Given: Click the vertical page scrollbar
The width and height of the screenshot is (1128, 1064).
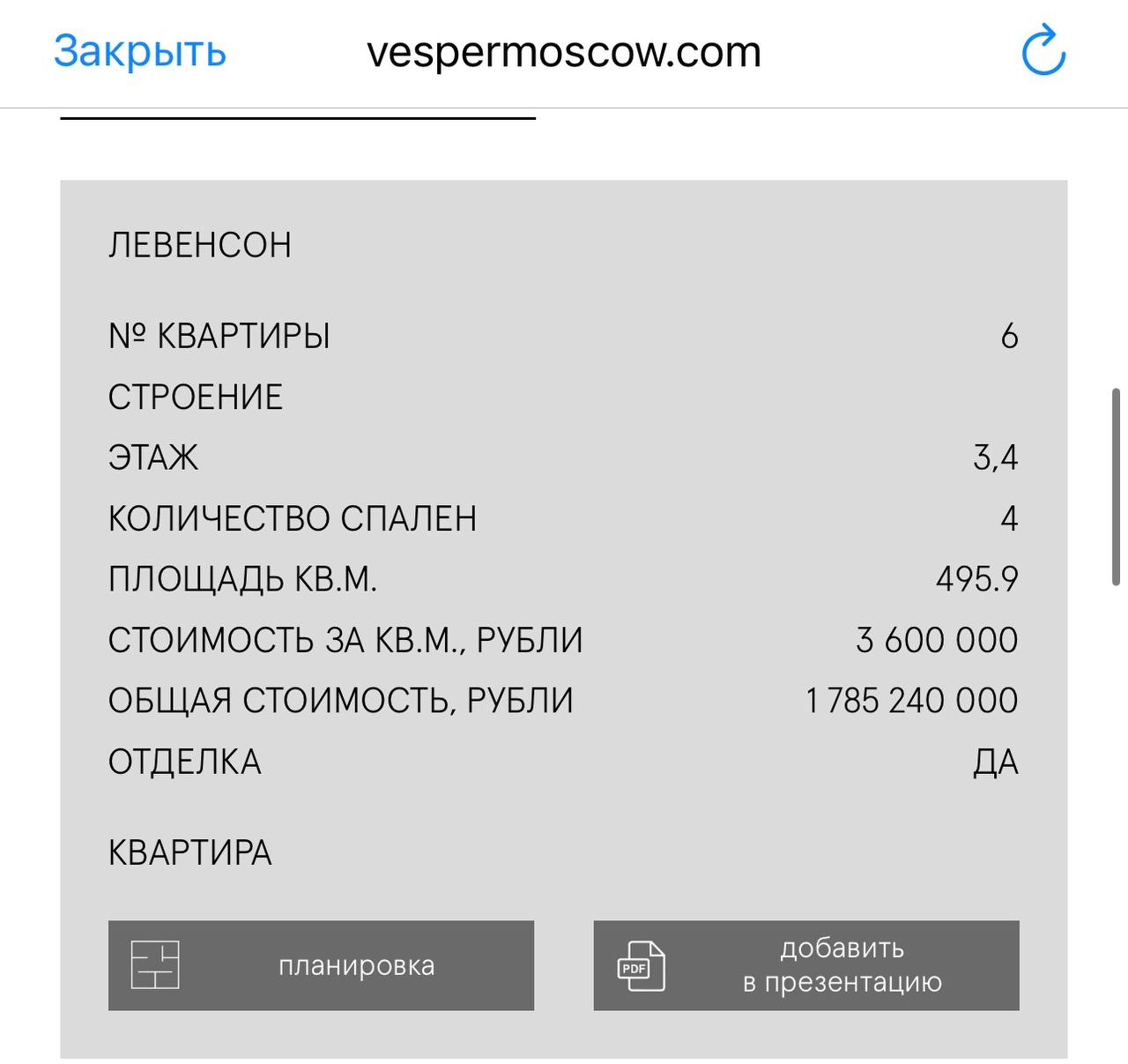Looking at the screenshot, I should [1116, 486].
